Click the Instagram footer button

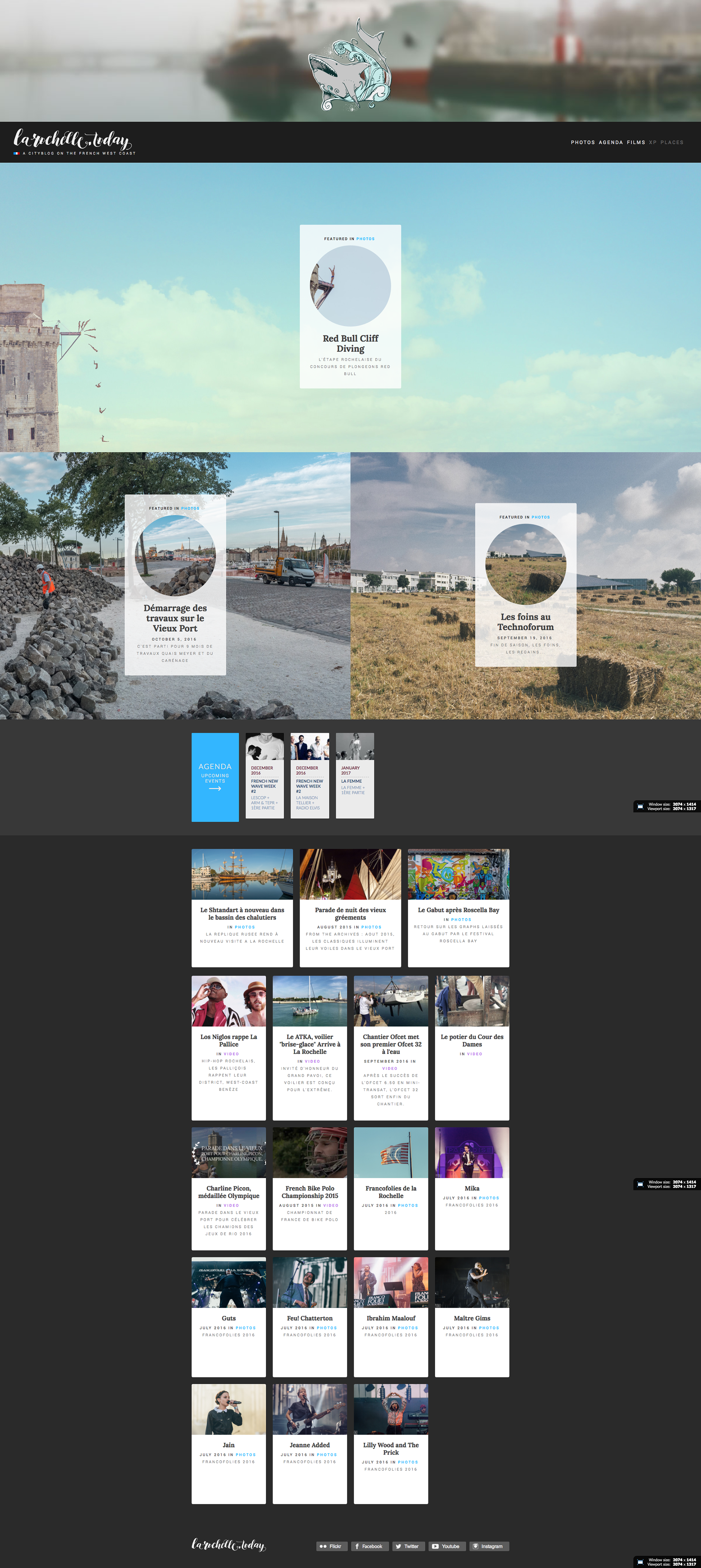[489, 1545]
